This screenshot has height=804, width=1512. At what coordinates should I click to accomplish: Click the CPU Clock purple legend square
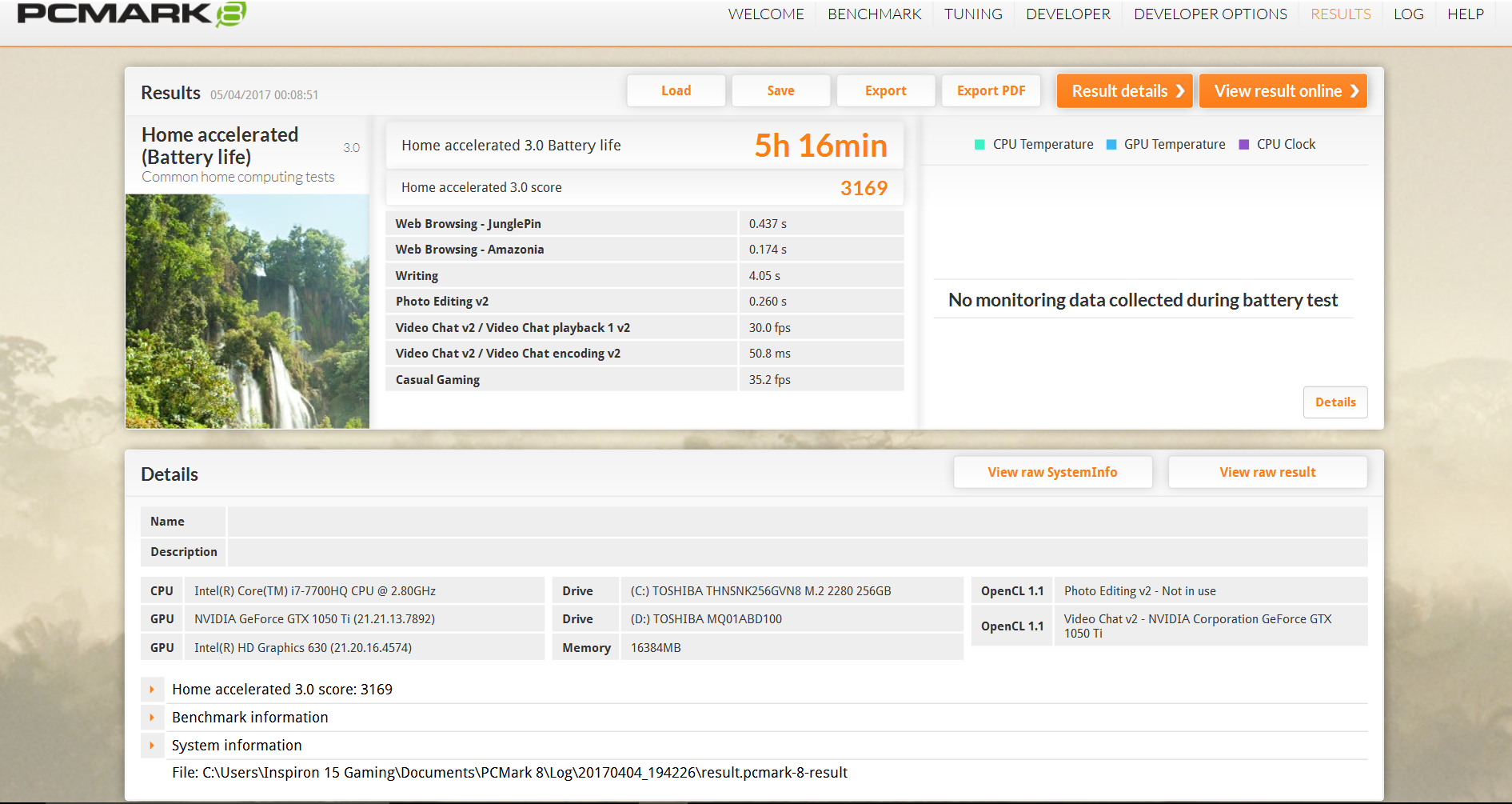coord(1243,145)
